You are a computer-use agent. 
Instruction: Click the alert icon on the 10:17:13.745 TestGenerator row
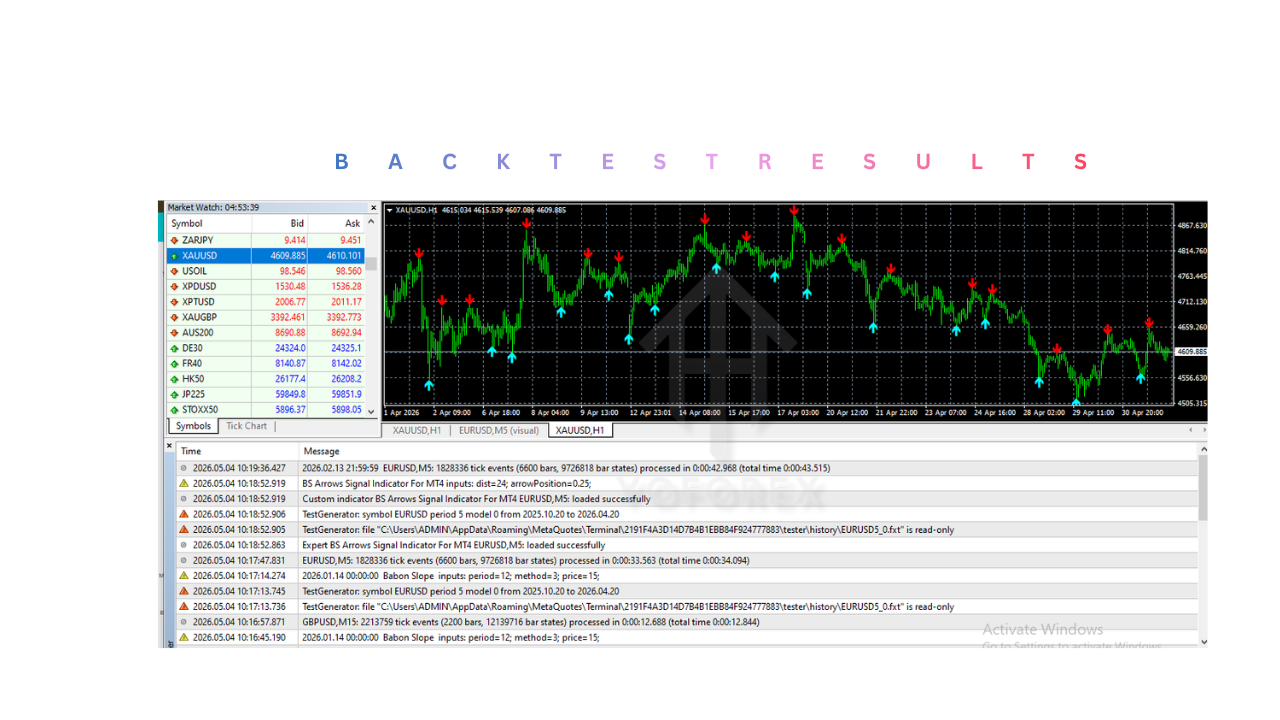point(183,591)
